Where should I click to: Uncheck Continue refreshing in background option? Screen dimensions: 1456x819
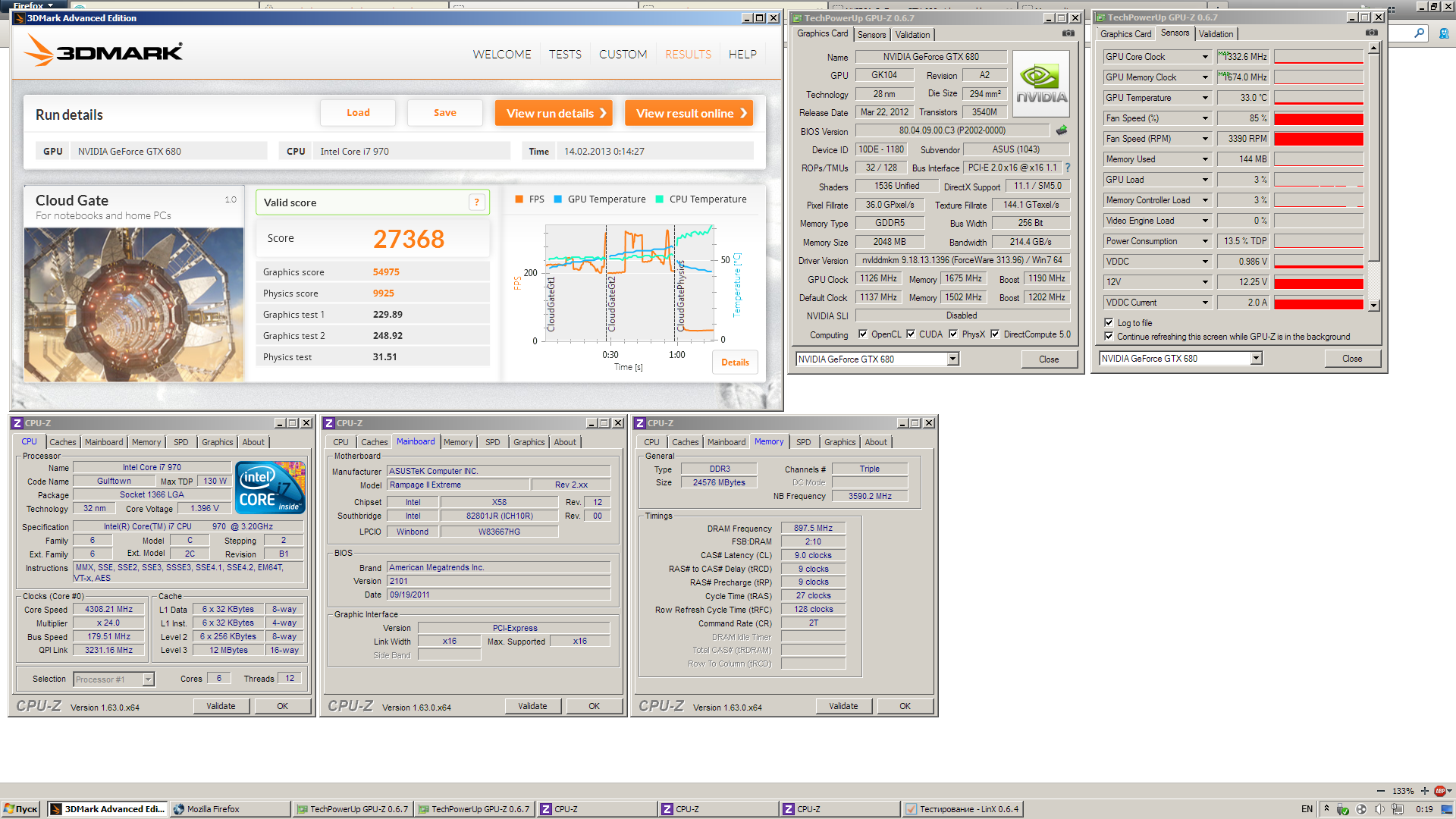1109,336
